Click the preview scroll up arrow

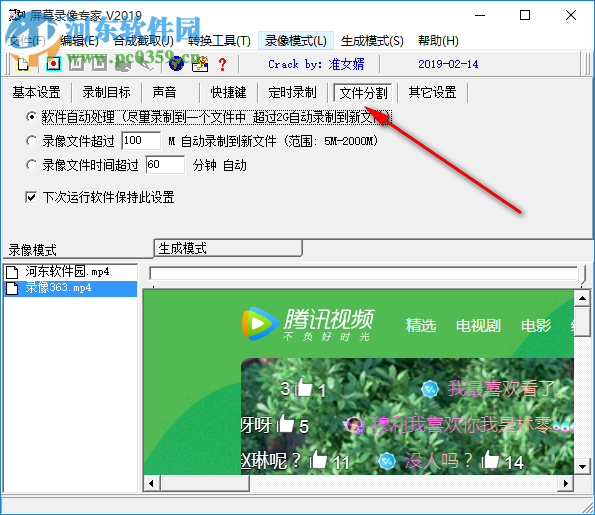(x=582, y=298)
